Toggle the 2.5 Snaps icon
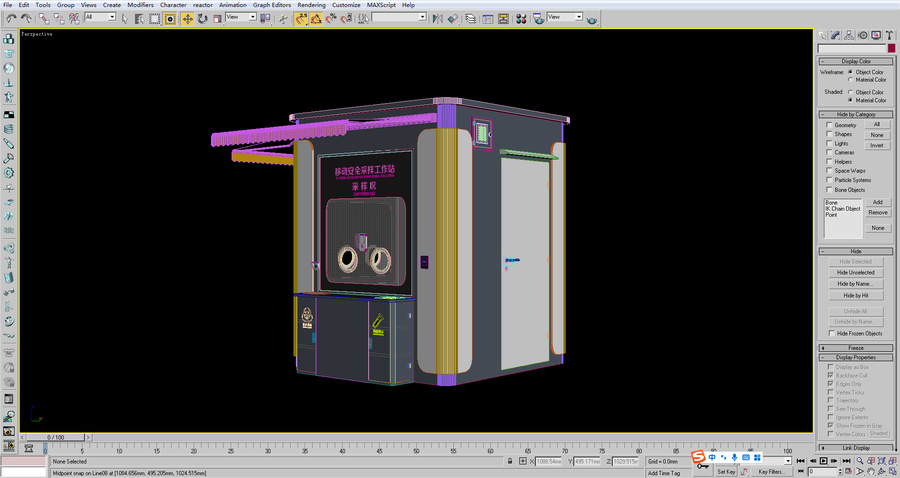 pos(301,19)
